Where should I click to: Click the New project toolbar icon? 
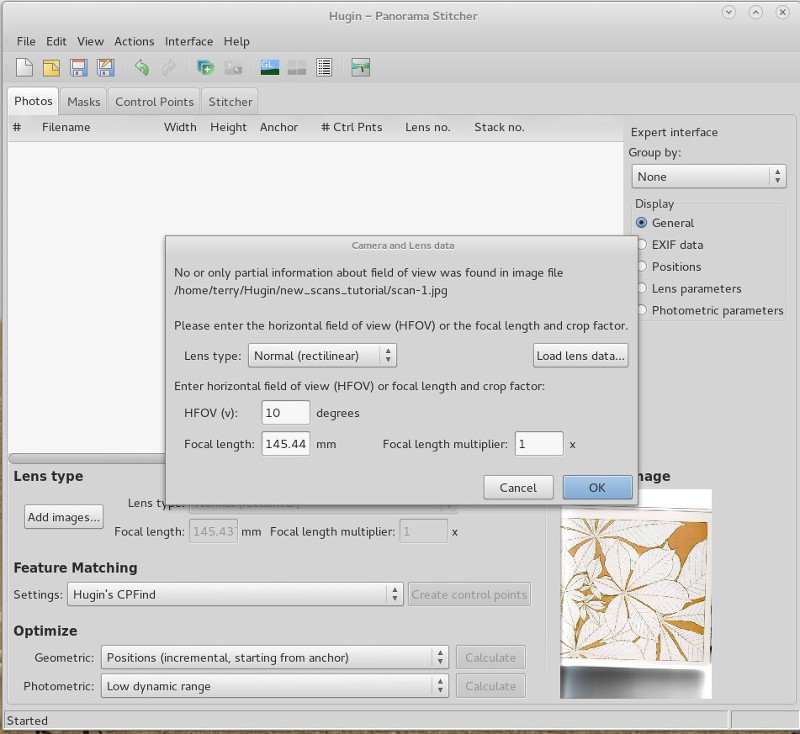tap(24, 67)
